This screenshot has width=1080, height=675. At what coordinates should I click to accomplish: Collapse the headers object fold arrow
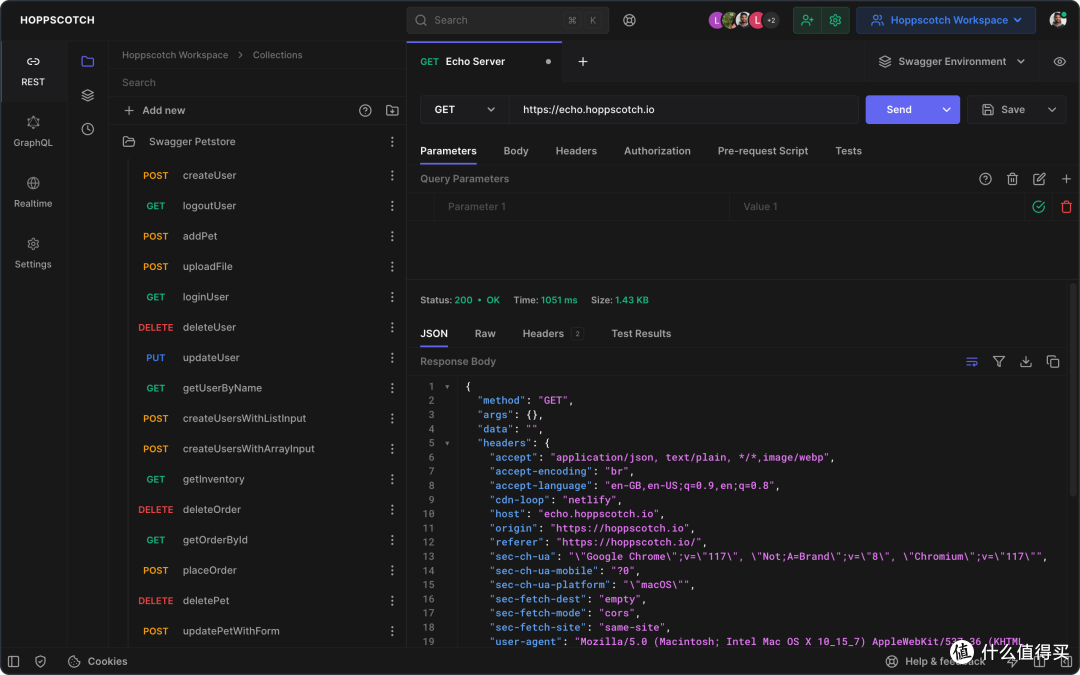447,443
